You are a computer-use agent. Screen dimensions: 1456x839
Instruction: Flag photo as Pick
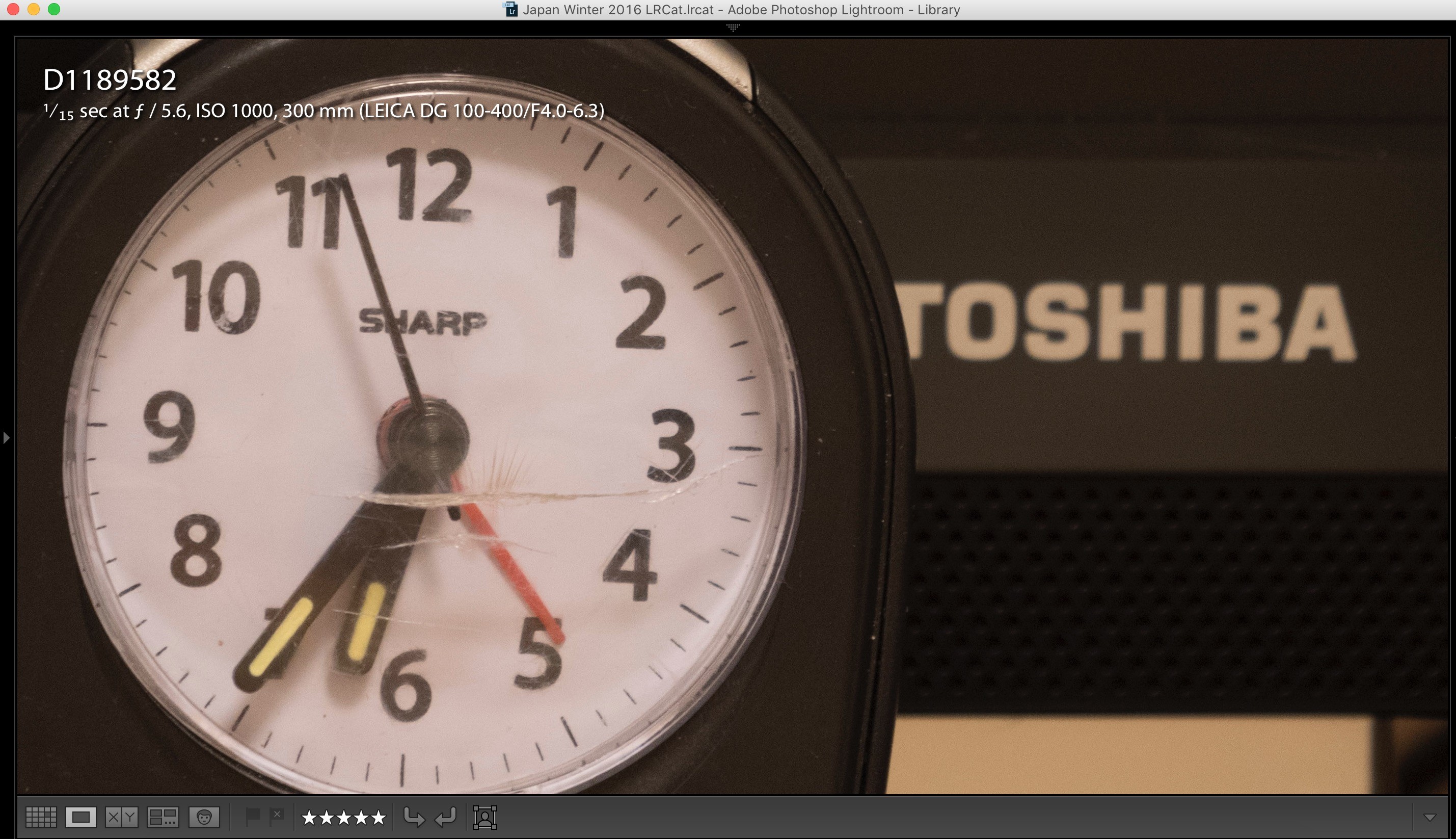coord(253,817)
